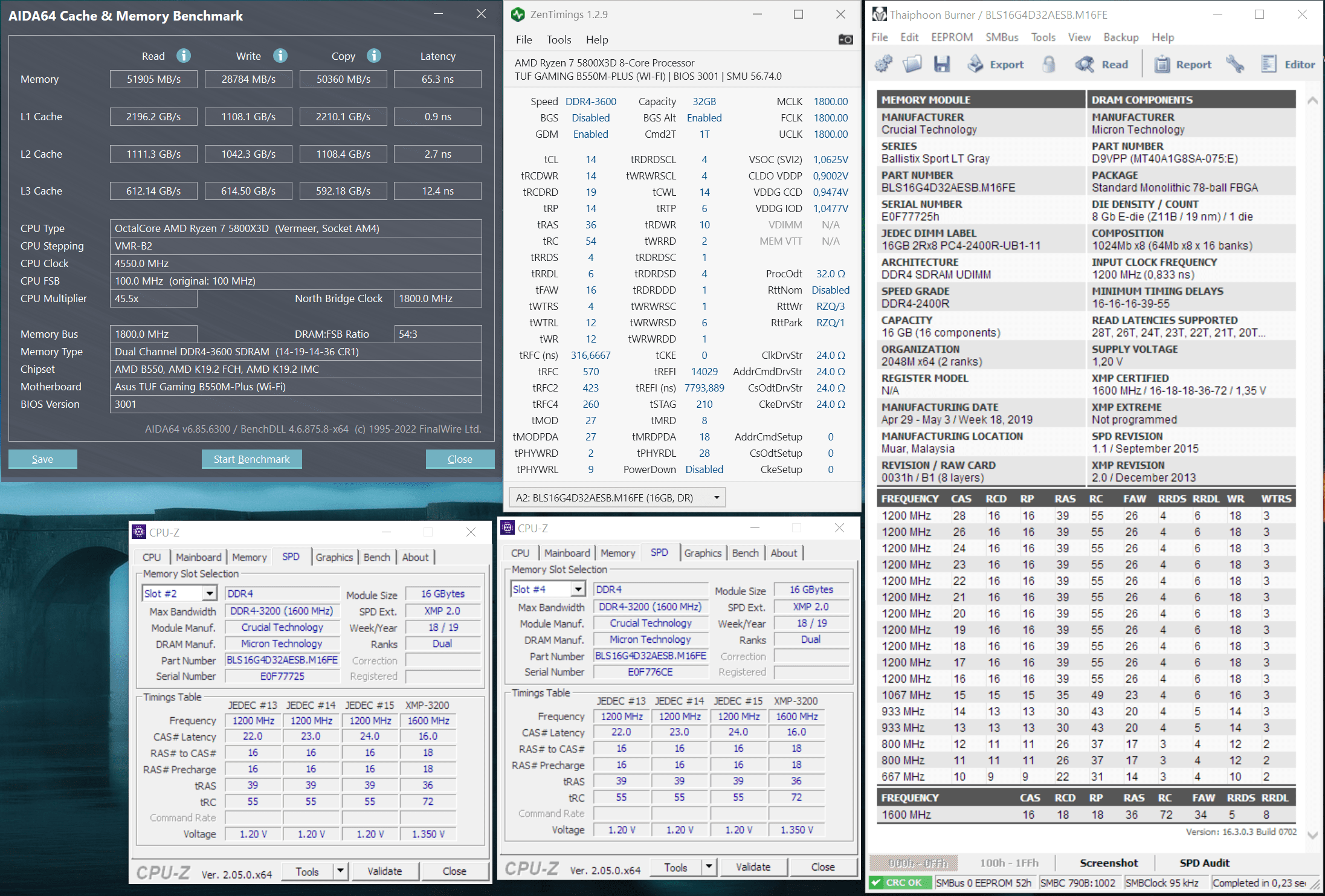Click the Save button in AIDA64
Screen dimensions: 1325x896
coord(42,459)
